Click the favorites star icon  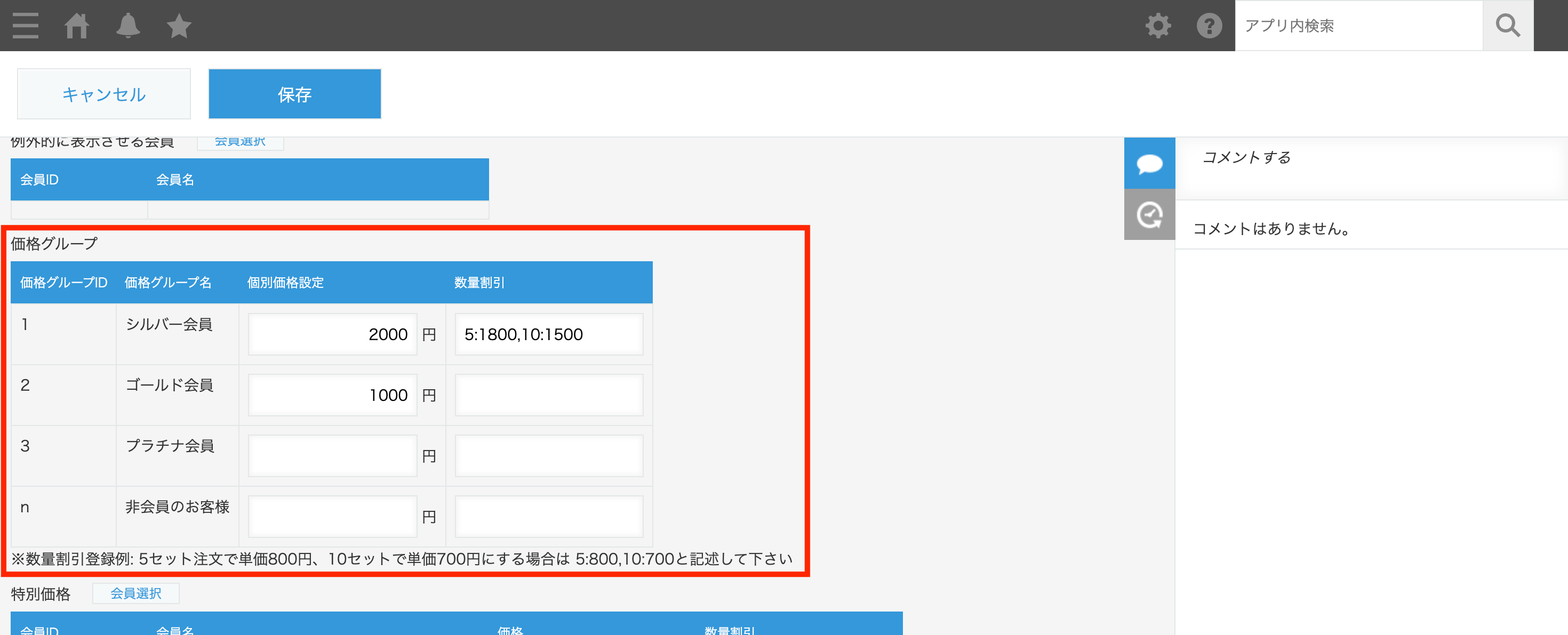point(179,26)
